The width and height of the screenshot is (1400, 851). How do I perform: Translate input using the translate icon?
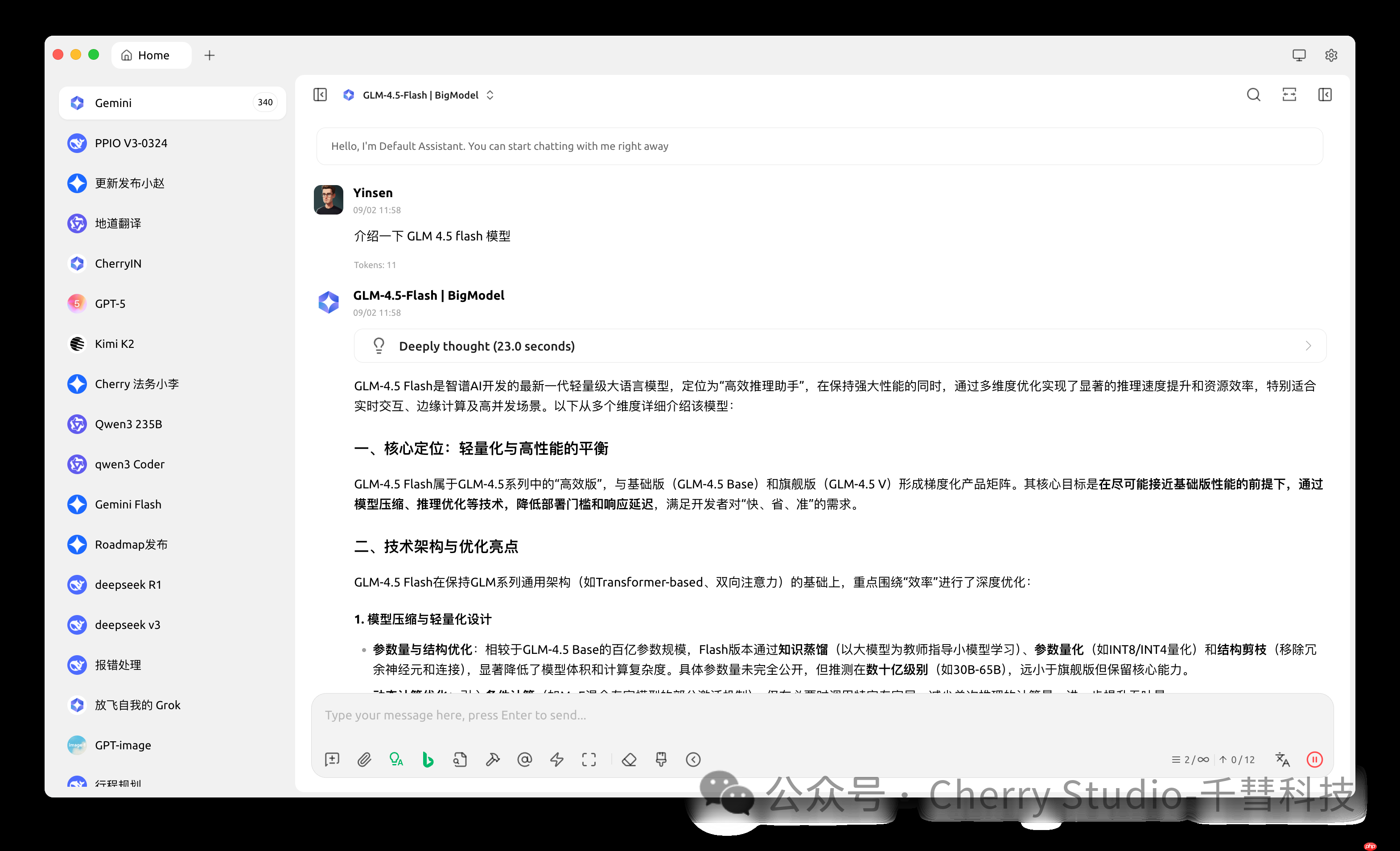point(1282,760)
